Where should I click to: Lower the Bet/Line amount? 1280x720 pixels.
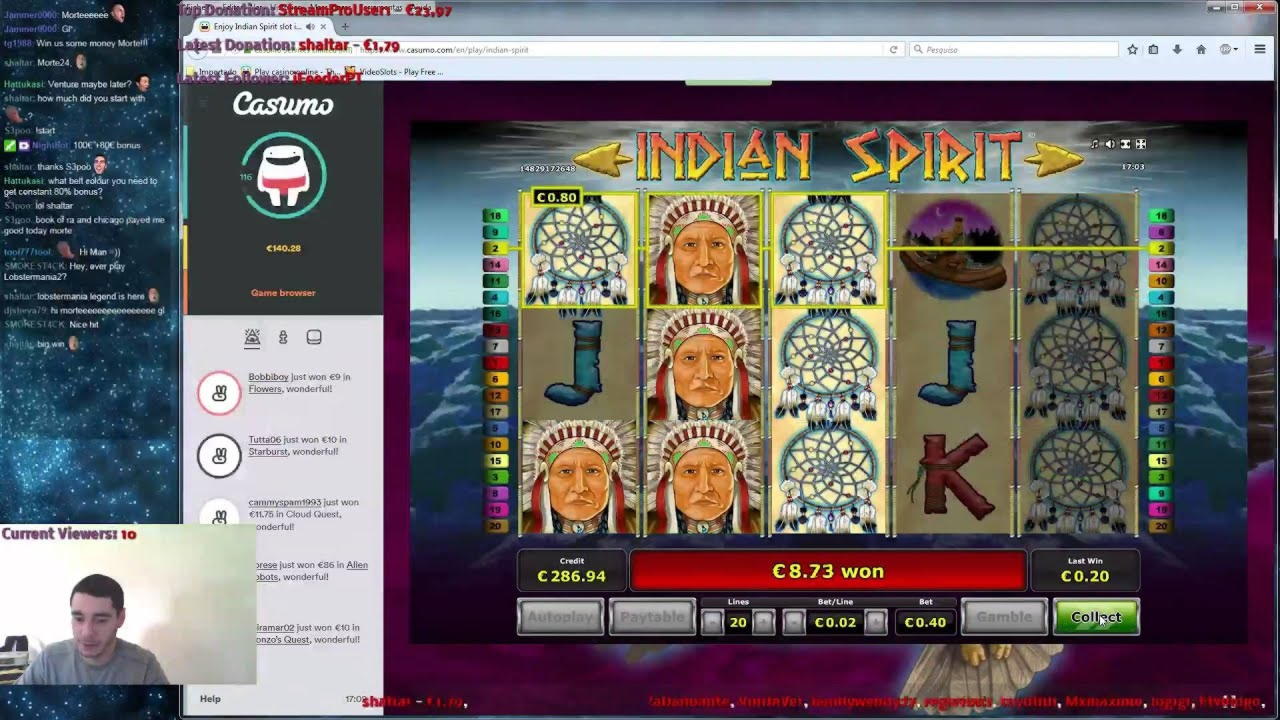point(793,623)
